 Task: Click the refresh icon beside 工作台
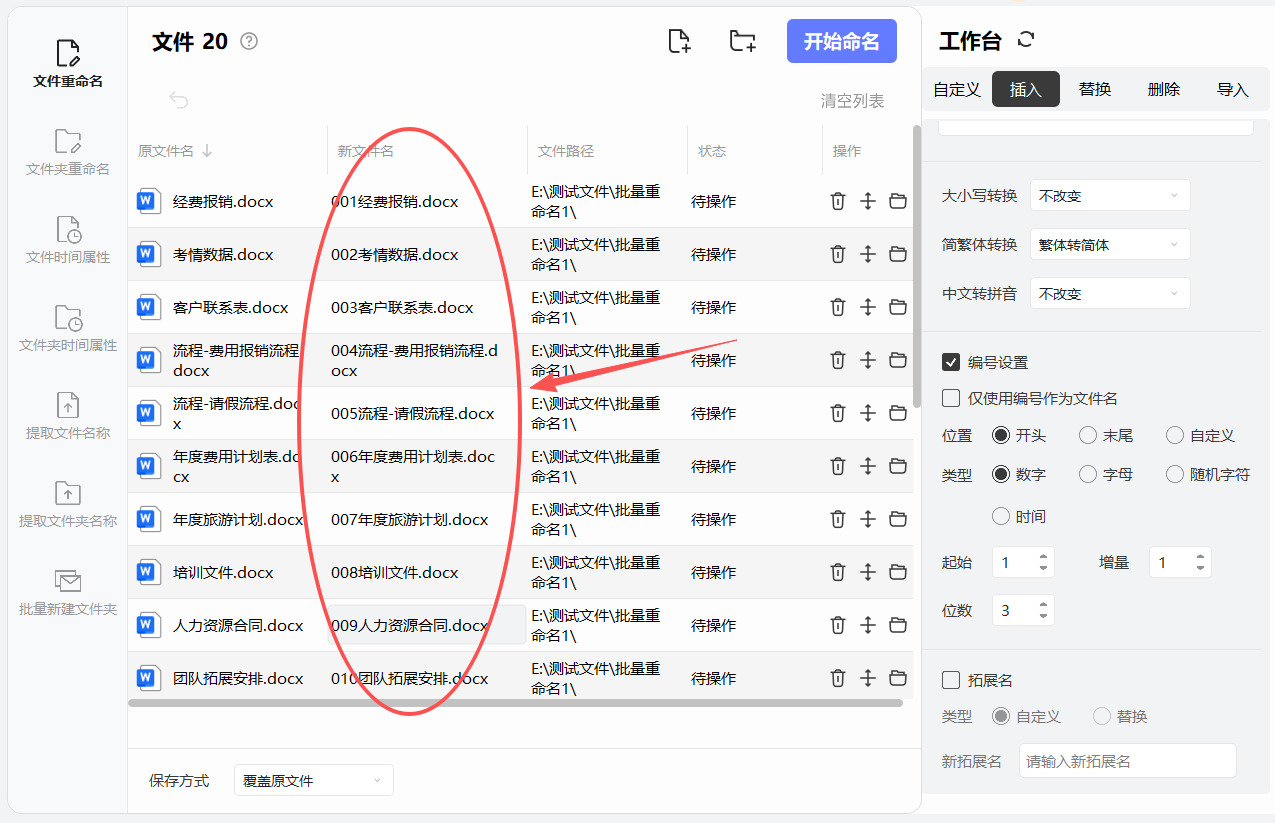[1025, 40]
